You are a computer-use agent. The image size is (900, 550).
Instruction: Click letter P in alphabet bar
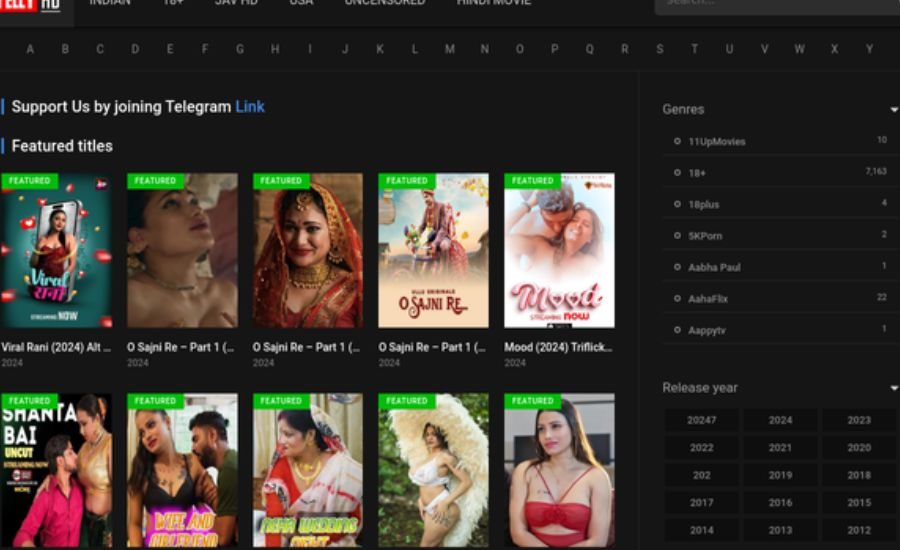click(554, 49)
